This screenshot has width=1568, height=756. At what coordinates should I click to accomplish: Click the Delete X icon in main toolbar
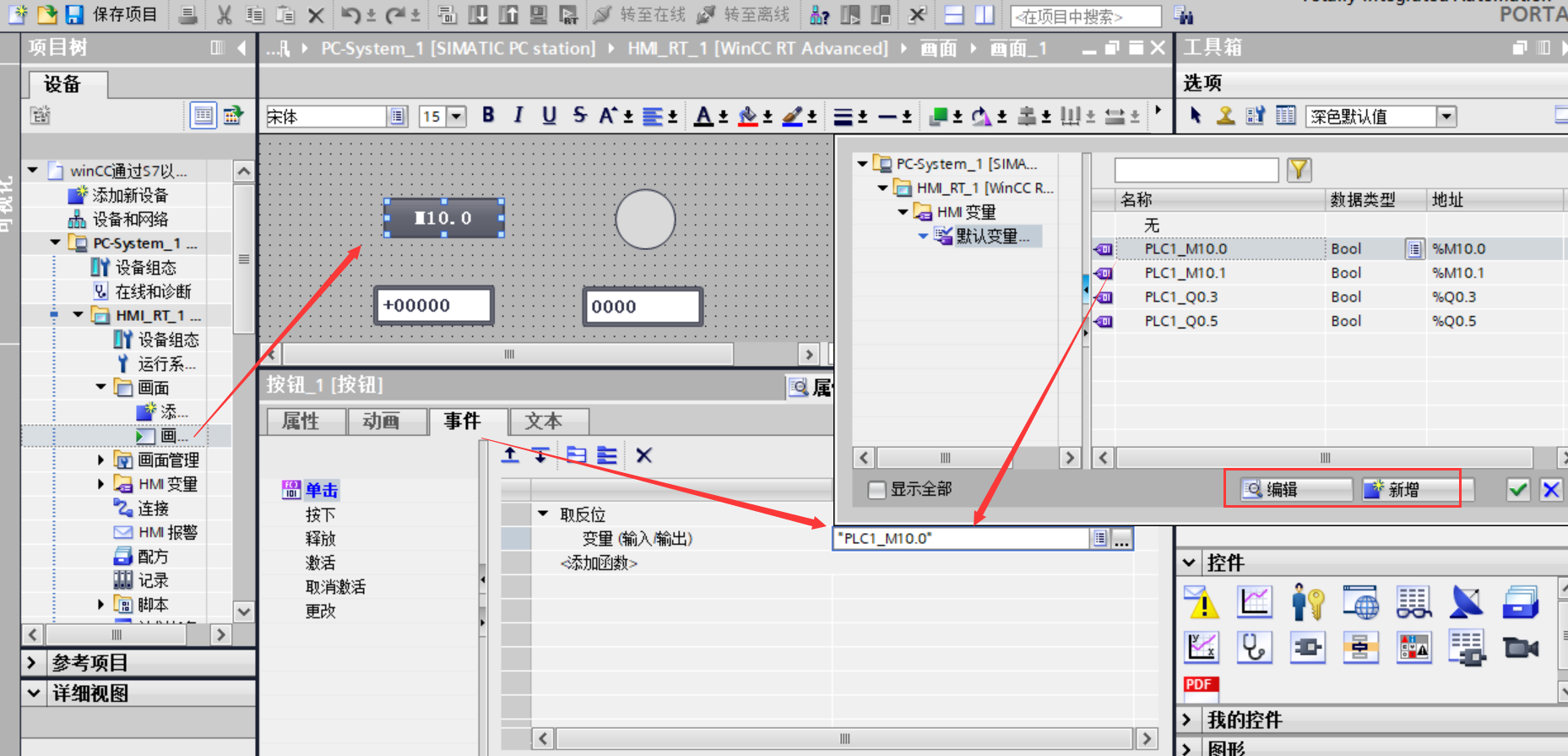316,14
